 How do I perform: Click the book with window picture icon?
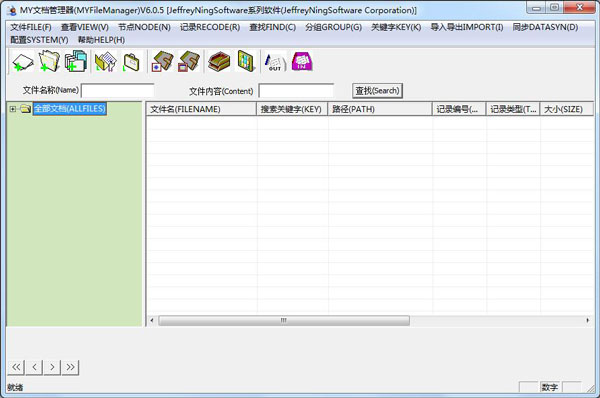(189, 62)
